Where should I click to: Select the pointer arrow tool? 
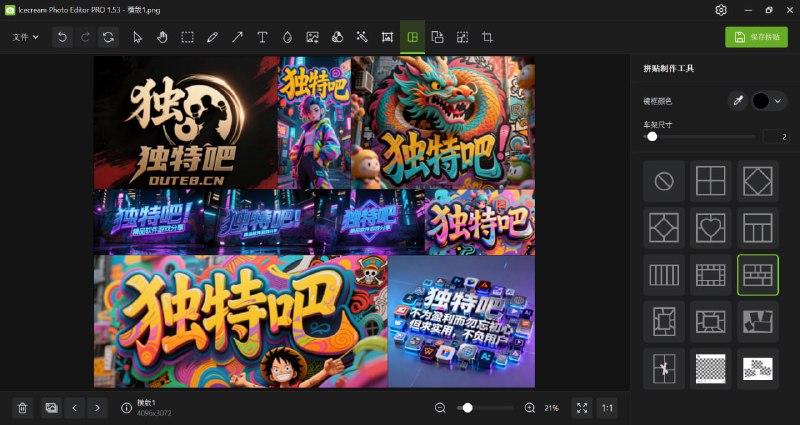137,37
